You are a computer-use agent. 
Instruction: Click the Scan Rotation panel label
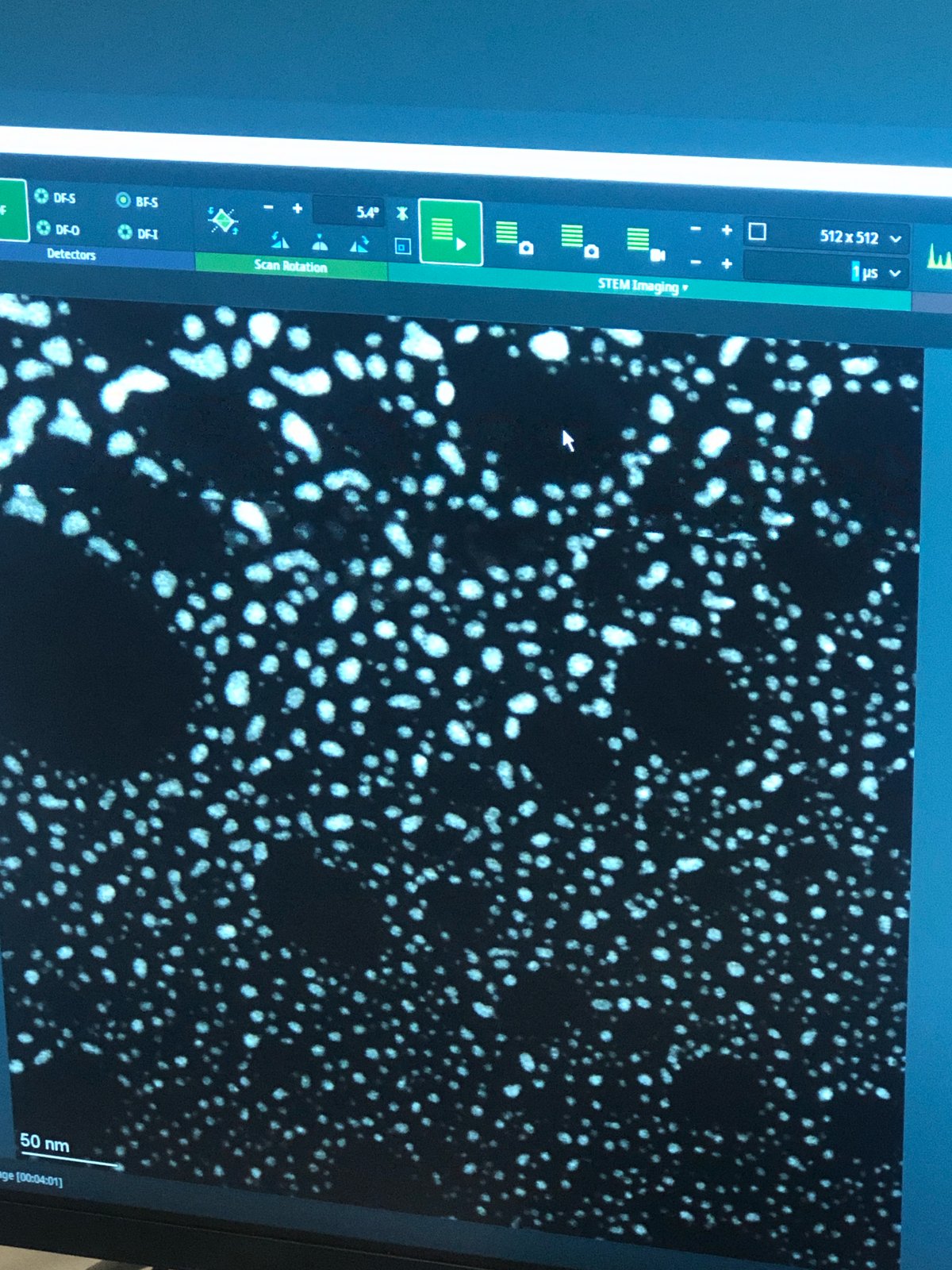coord(290,266)
